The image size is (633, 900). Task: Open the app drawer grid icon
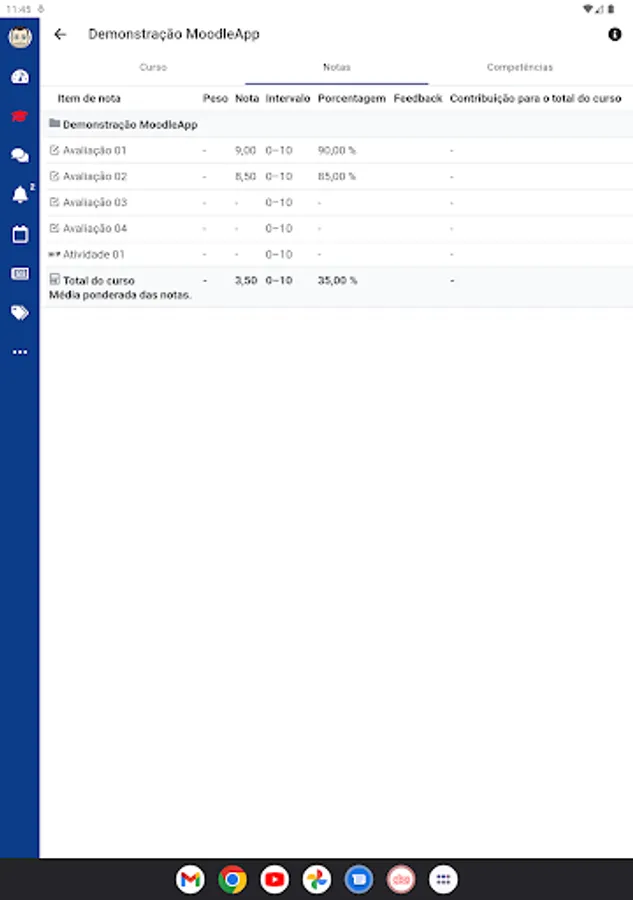443,879
